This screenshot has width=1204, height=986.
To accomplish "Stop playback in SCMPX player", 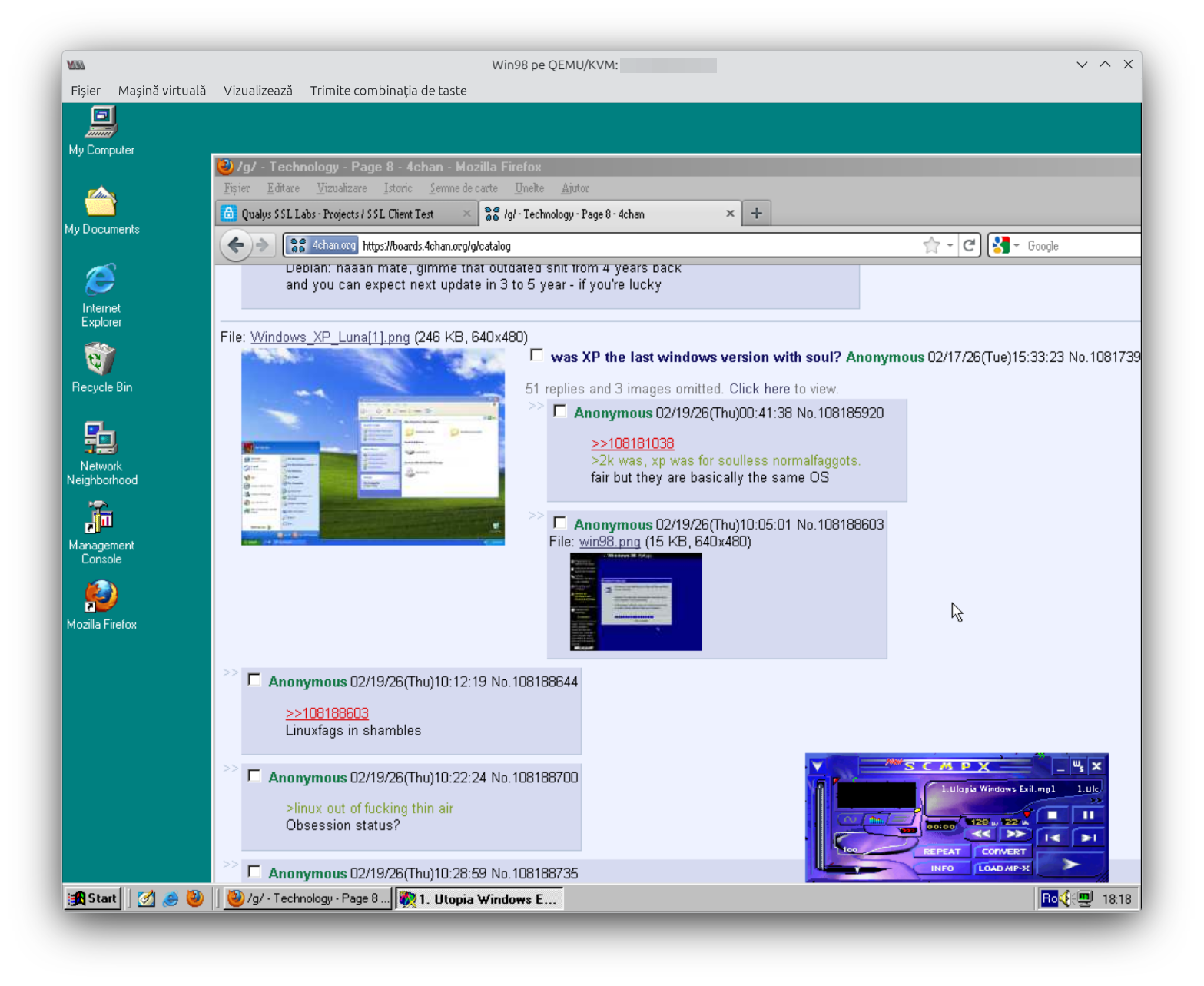I will 1053,815.
